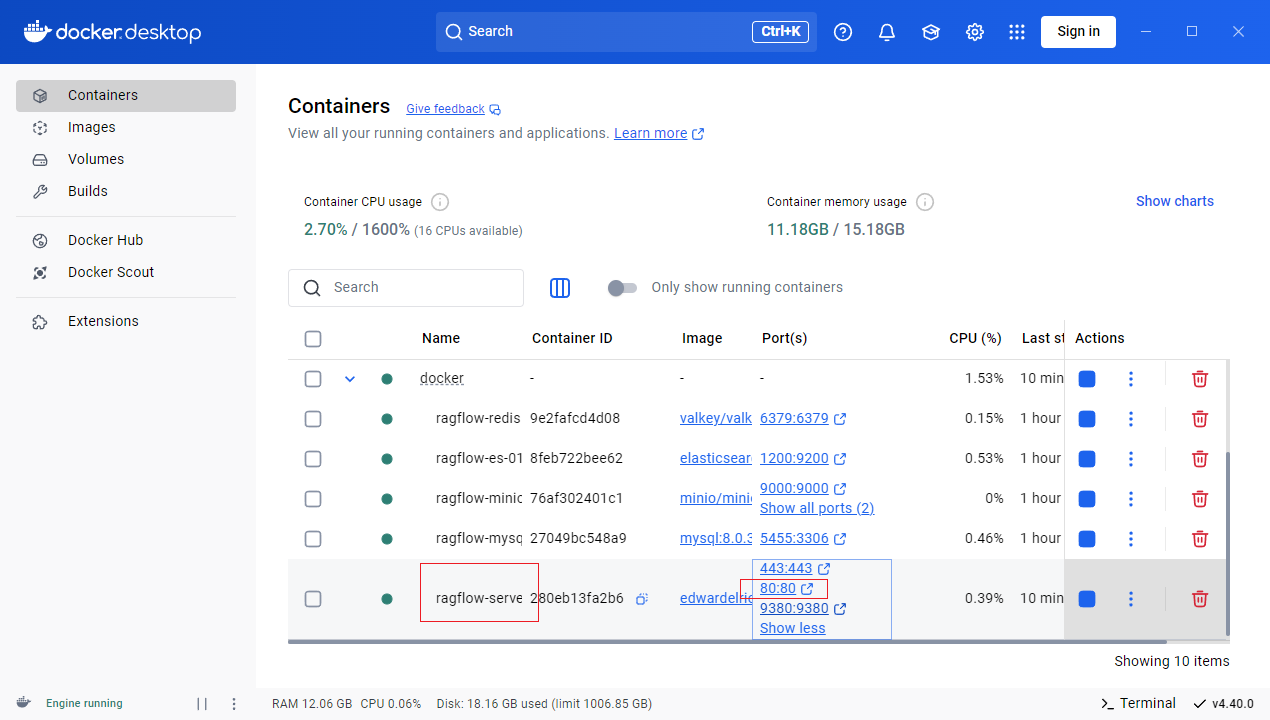The height and width of the screenshot is (720, 1270).
Task: Delete the docker compose group
Action: 1200,379
